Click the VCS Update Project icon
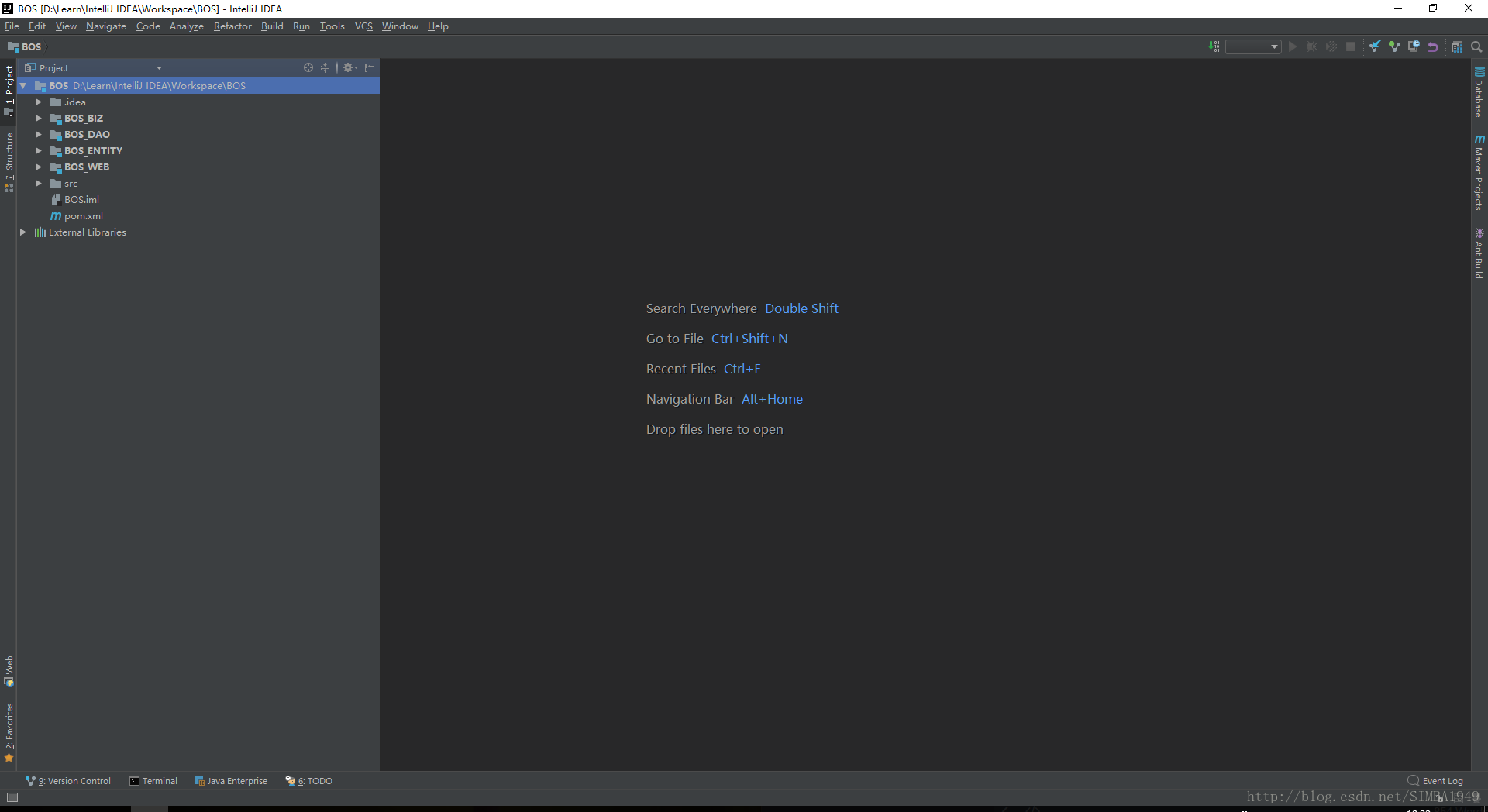The height and width of the screenshot is (812, 1488). click(1374, 46)
